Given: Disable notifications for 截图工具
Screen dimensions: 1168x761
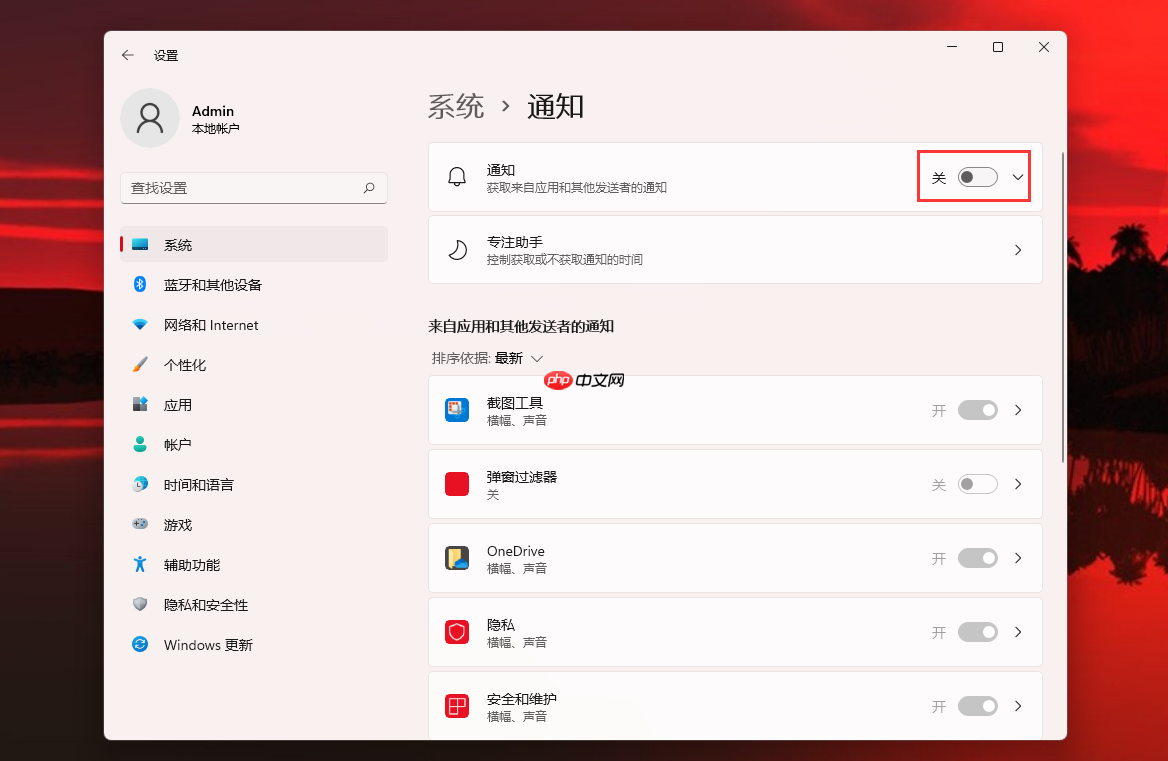Looking at the screenshot, I should 977,409.
